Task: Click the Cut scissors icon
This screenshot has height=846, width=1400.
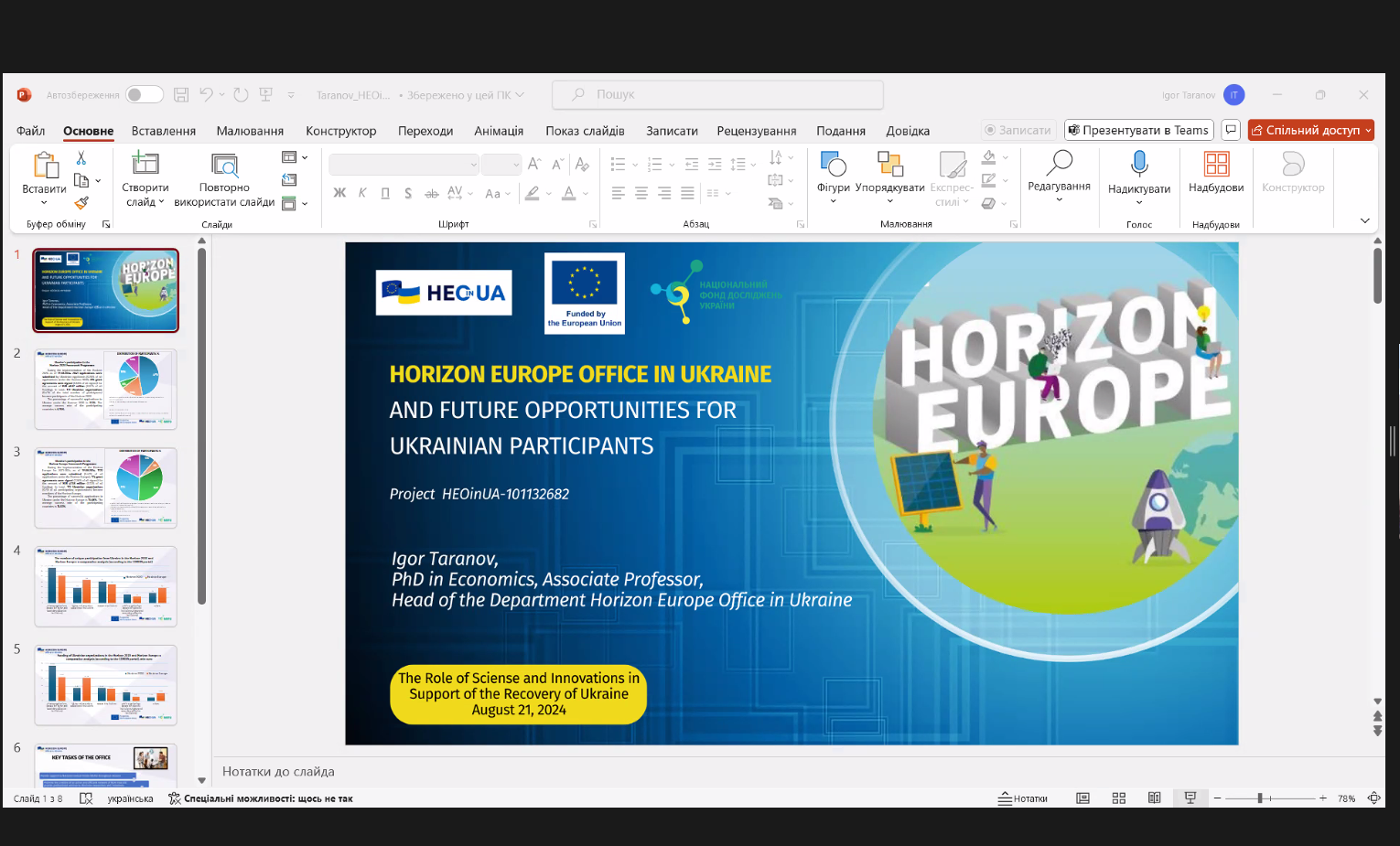Action: click(x=81, y=158)
